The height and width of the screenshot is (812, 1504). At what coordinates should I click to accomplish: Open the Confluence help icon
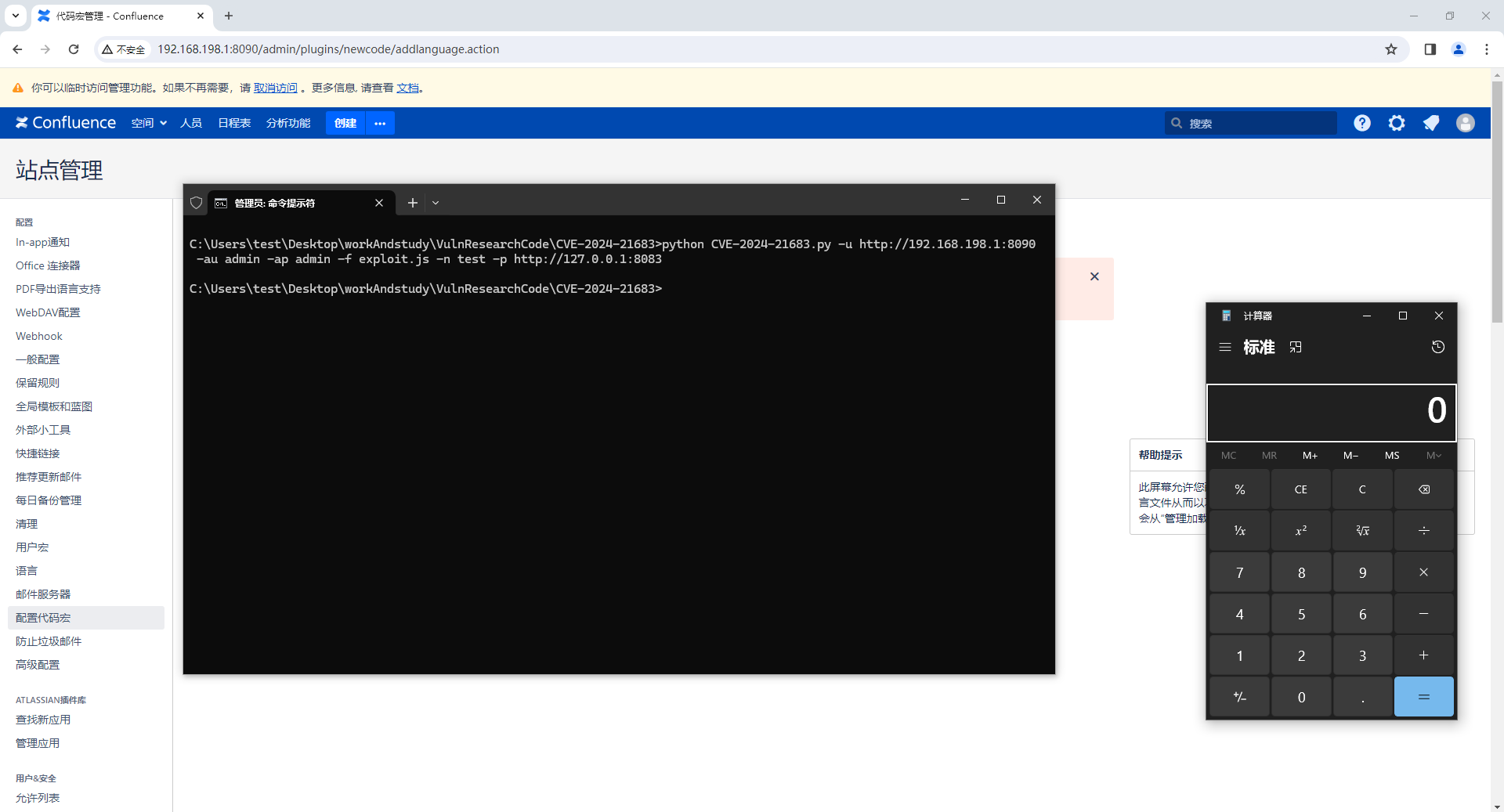pyautogui.click(x=1362, y=123)
